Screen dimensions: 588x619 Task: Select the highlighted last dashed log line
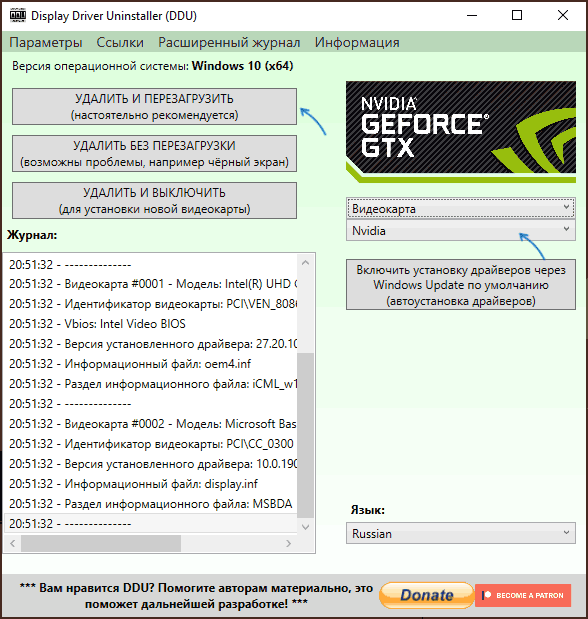pos(150,523)
